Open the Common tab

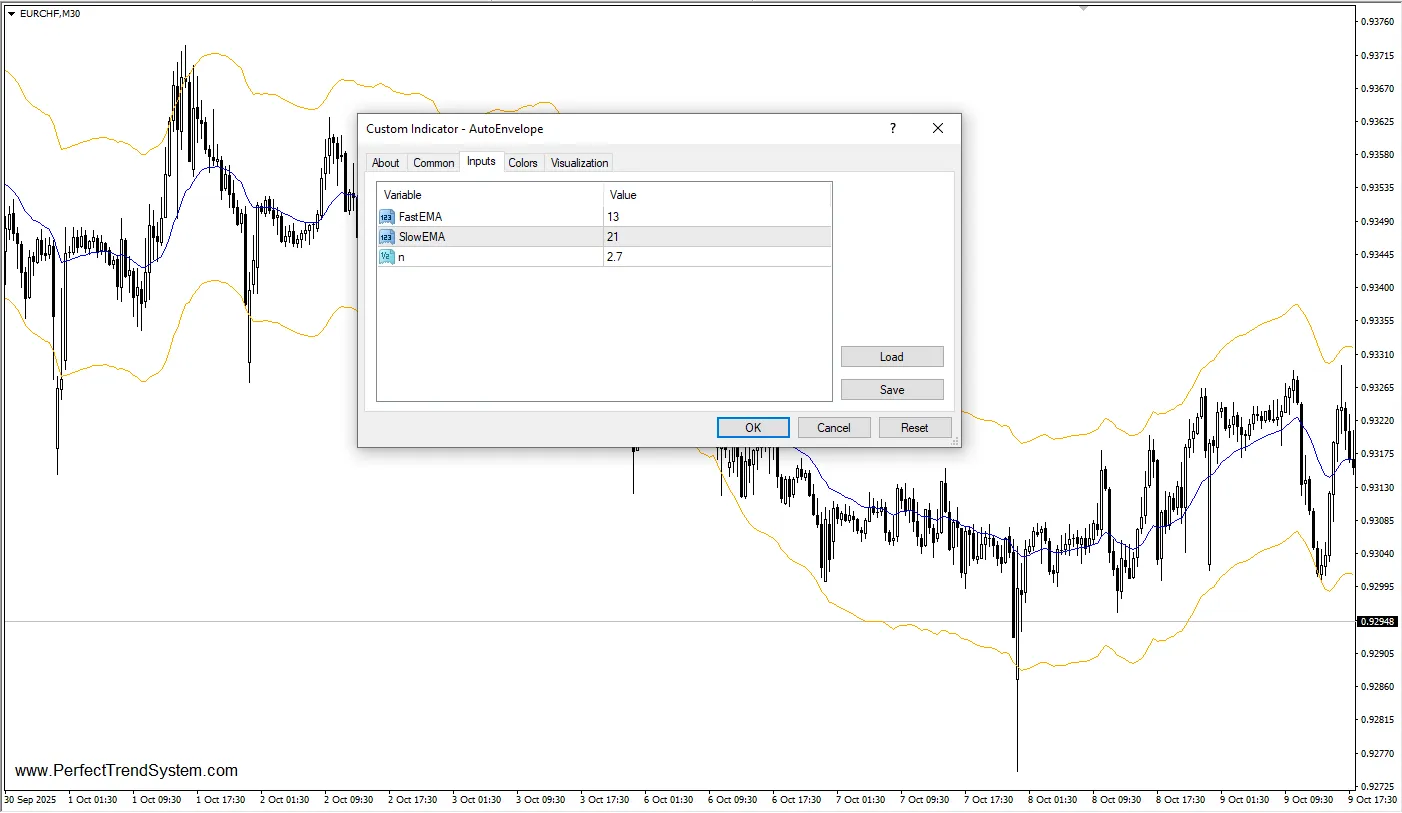coord(433,163)
